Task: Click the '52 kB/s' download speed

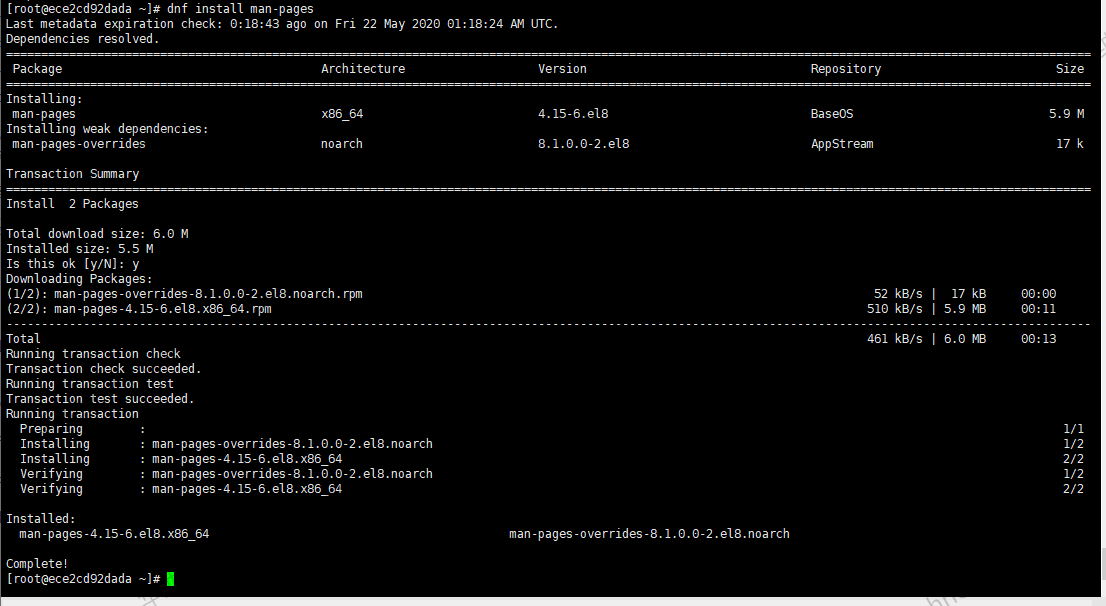Action: click(x=898, y=294)
